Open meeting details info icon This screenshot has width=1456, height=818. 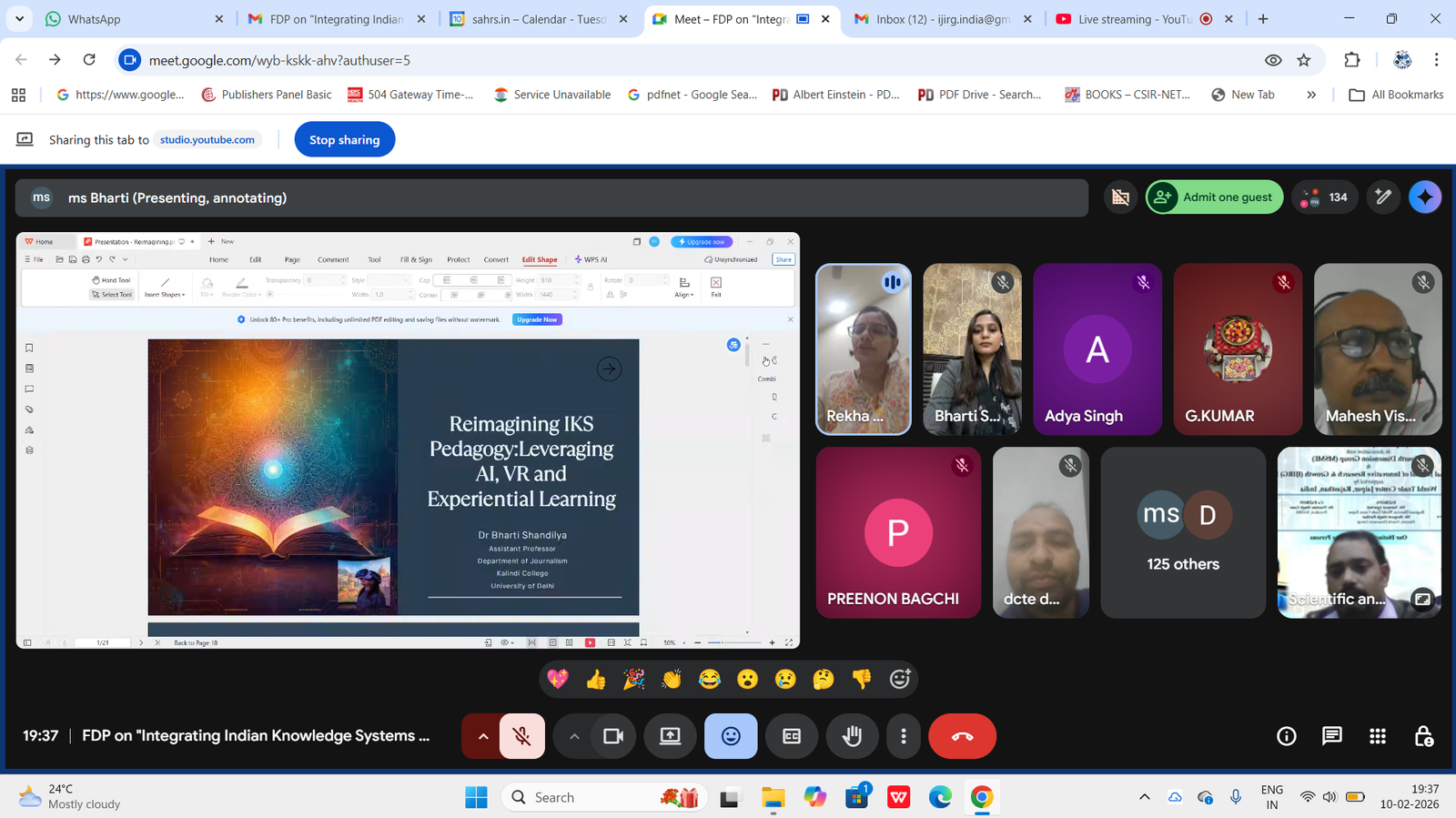pyautogui.click(x=1286, y=736)
